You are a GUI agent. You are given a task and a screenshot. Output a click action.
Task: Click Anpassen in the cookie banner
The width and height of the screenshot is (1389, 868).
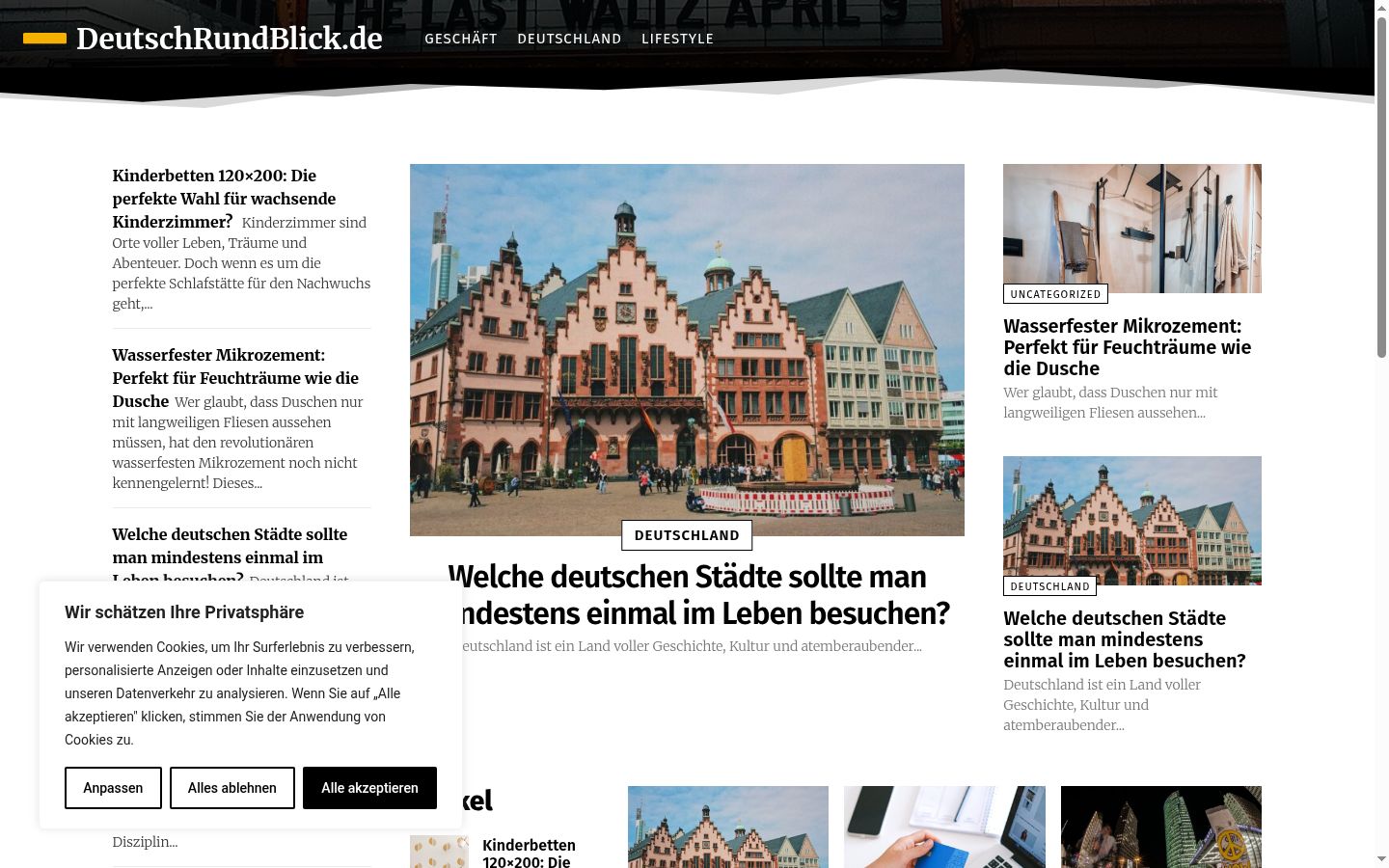(113, 788)
